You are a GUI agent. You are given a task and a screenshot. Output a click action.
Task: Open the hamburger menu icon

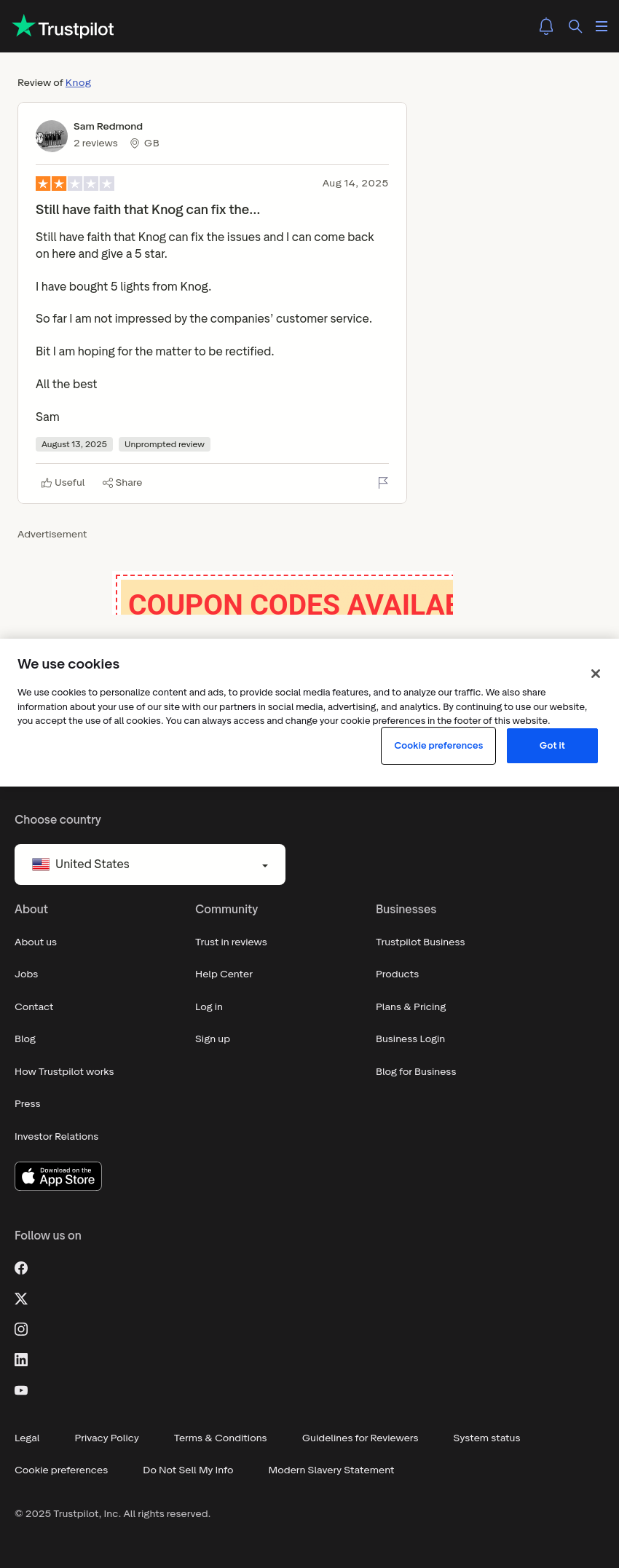[602, 26]
